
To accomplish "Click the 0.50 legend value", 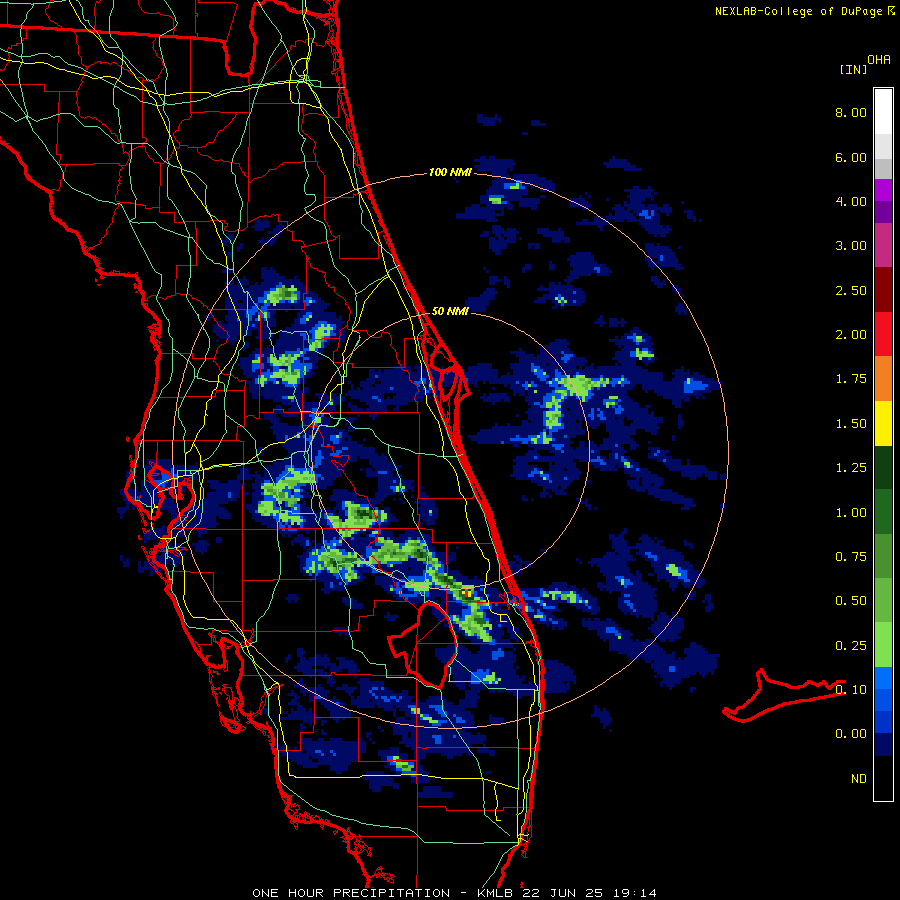I will tap(851, 601).
